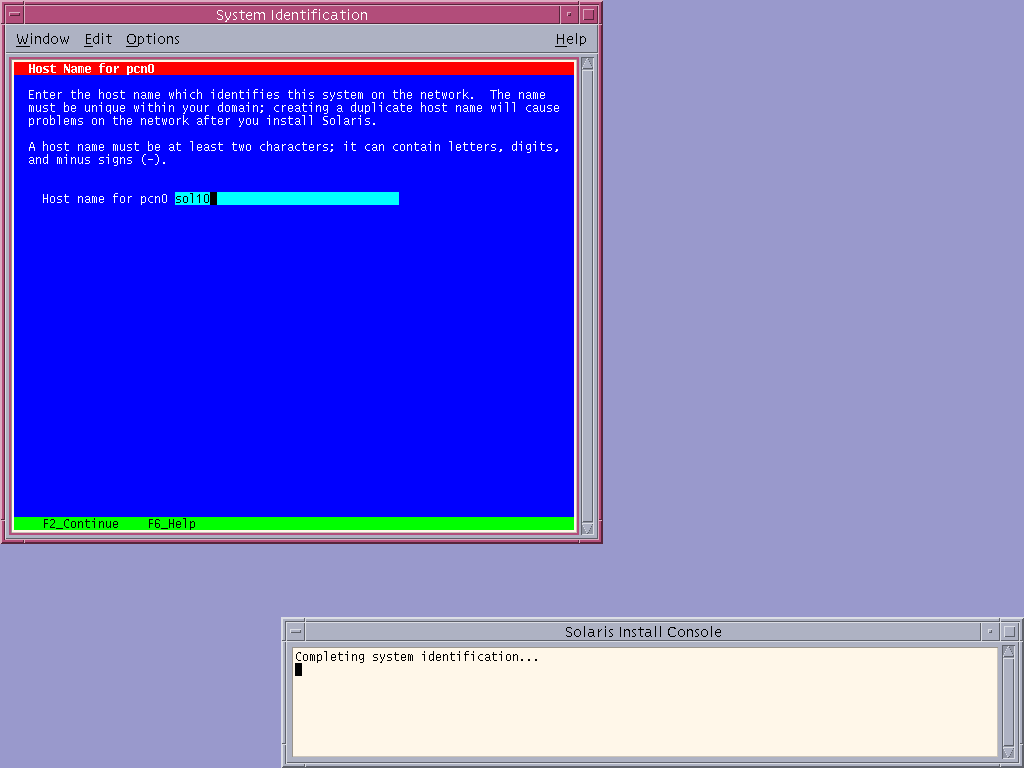Viewport: 1024px width, 768px height.
Task: Click the System Identification title bar
Action: [x=292, y=14]
